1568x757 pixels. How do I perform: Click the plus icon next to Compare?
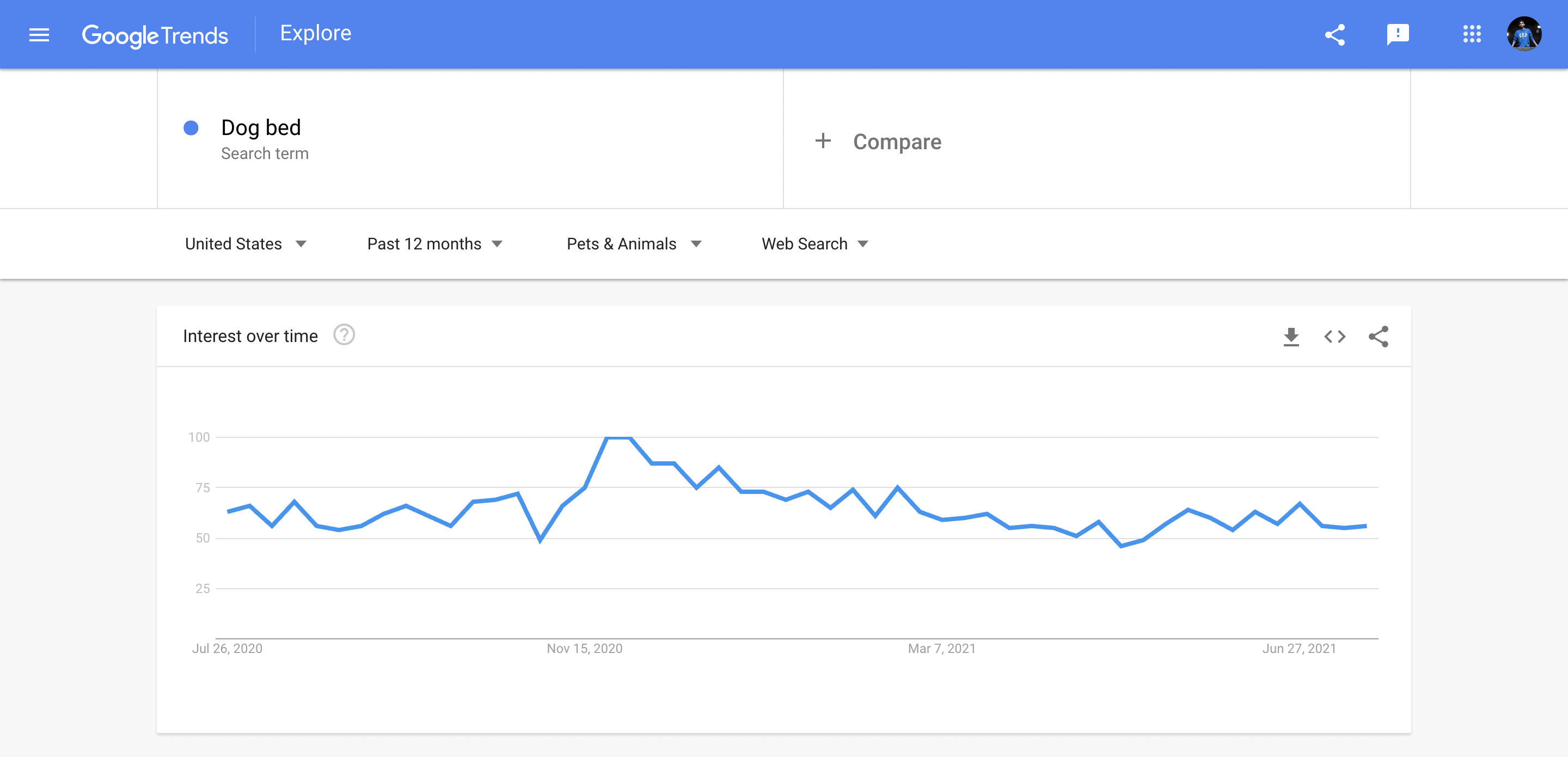point(823,141)
